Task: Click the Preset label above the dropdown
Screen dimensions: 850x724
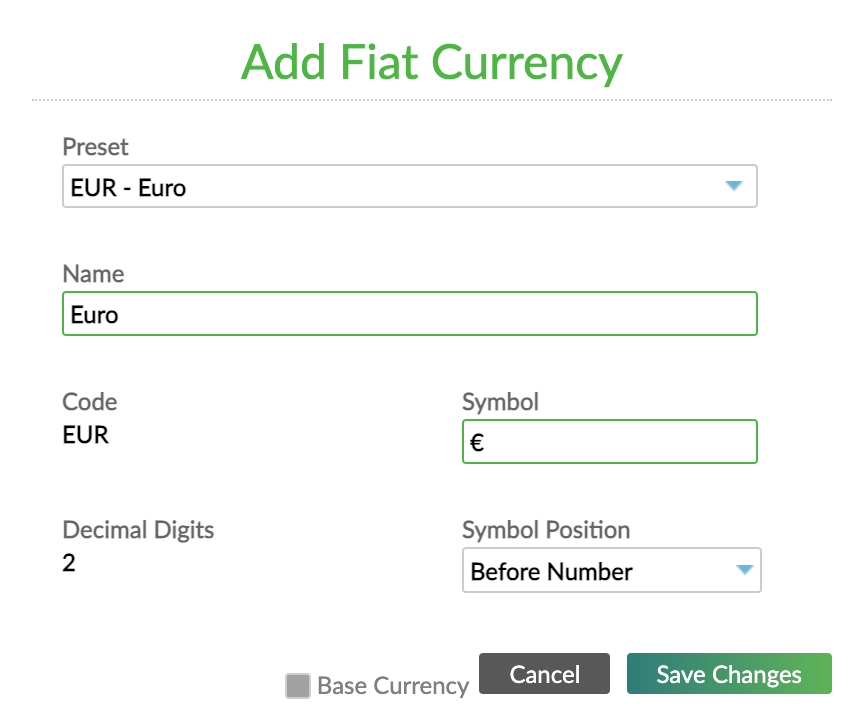Action: 95,147
